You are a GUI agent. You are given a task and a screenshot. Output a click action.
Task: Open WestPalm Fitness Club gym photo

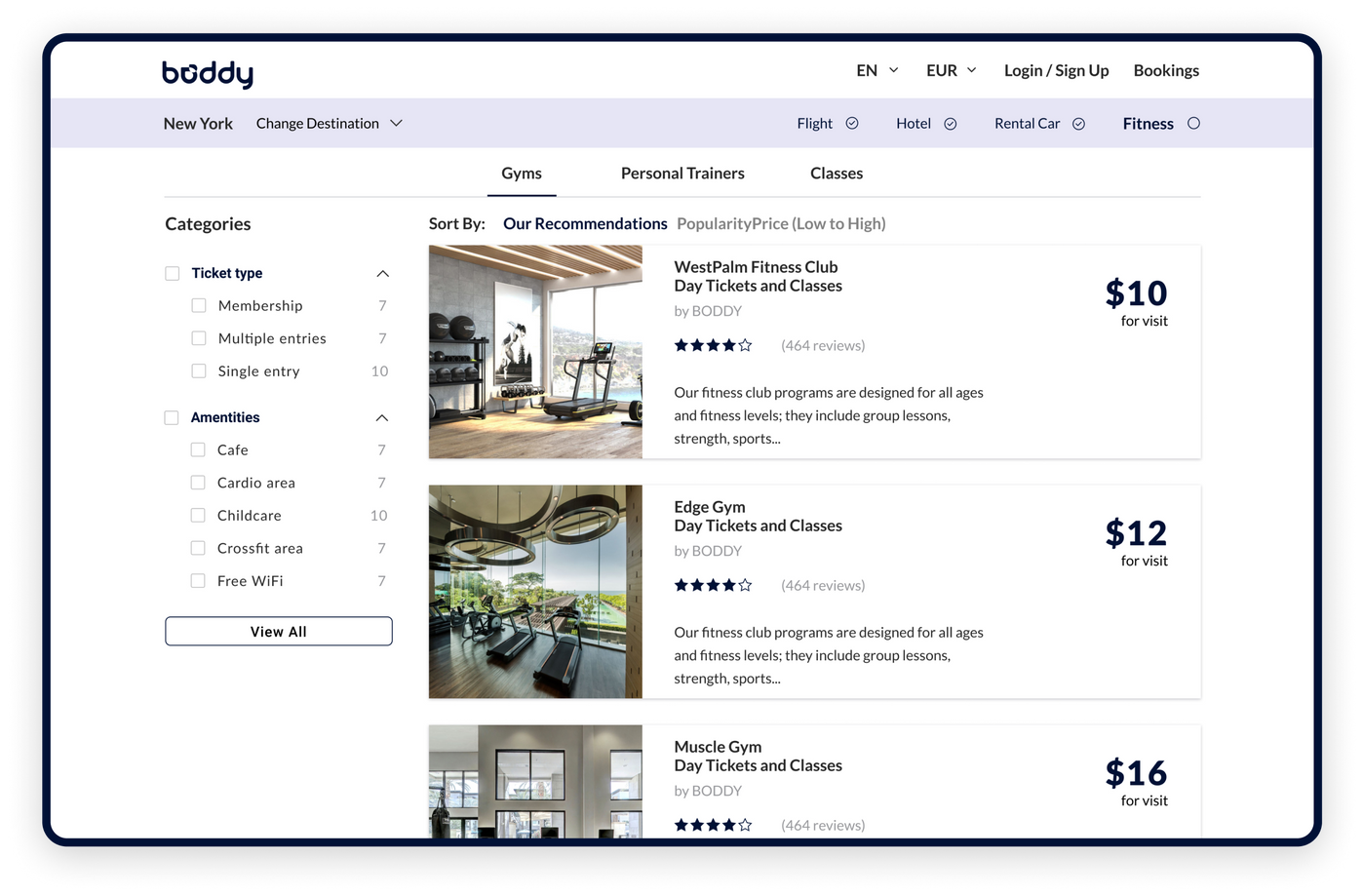tap(535, 352)
